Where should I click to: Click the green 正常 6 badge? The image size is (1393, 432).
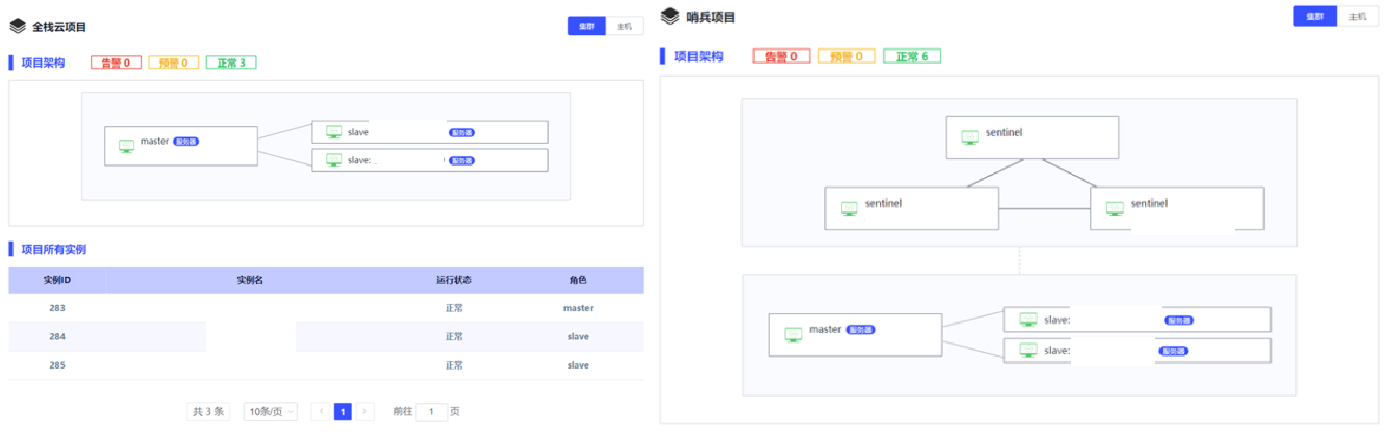[912, 56]
